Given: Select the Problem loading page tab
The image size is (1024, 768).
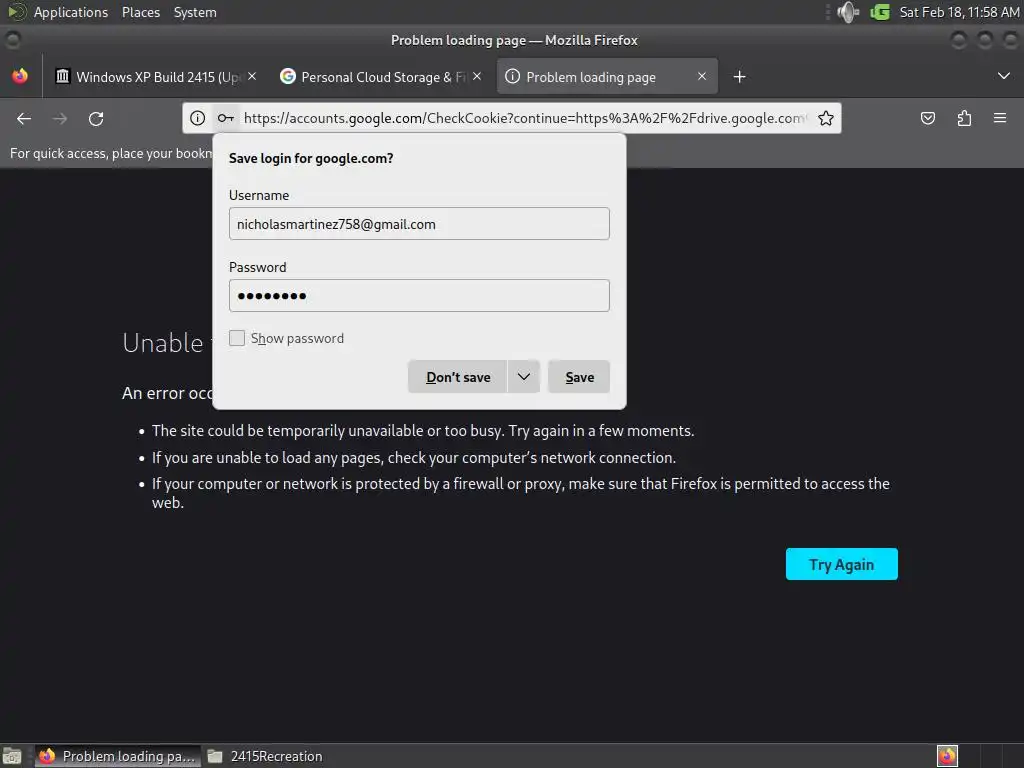Looking at the screenshot, I should (607, 76).
